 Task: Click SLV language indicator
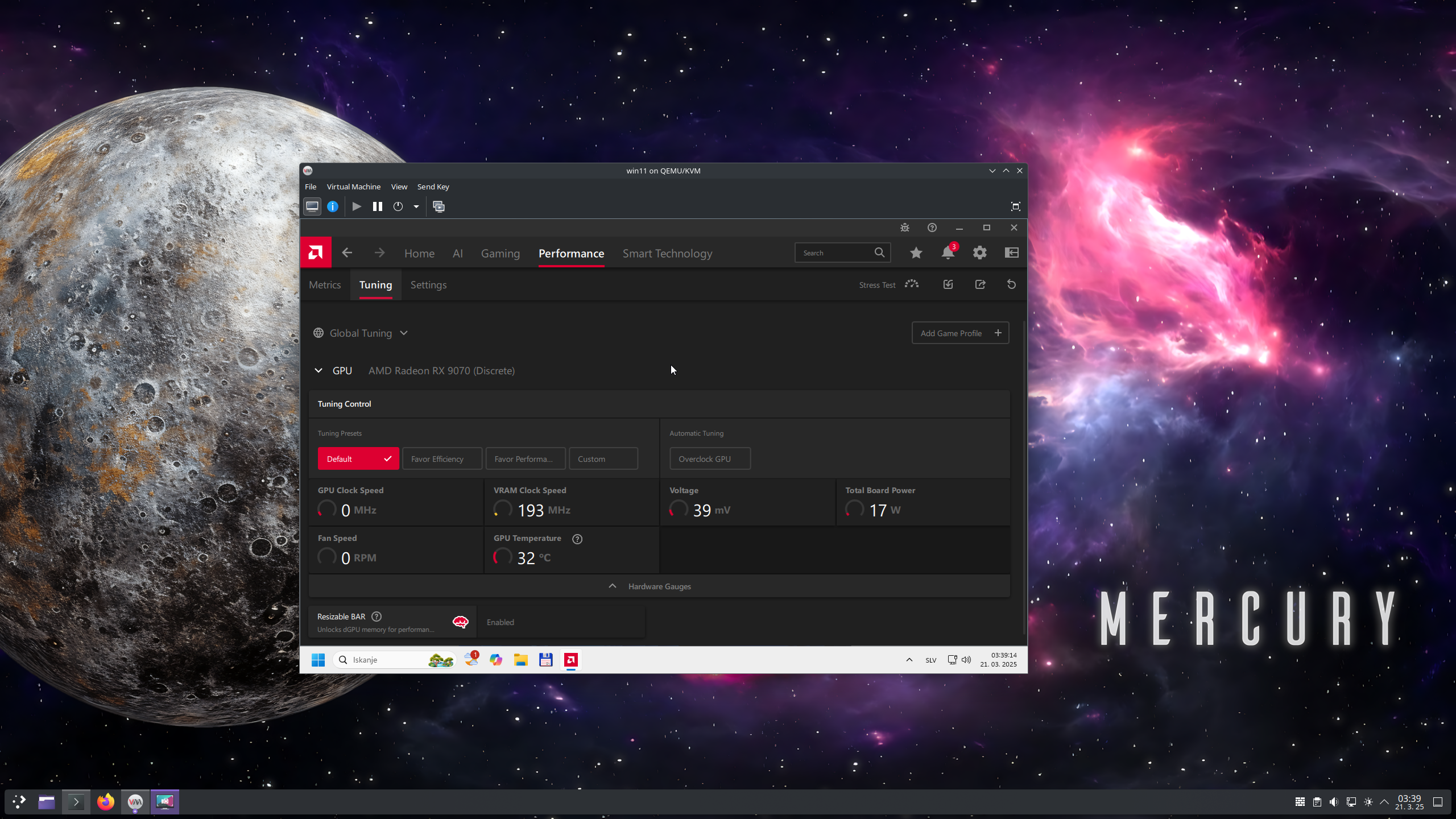pos(930,660)
